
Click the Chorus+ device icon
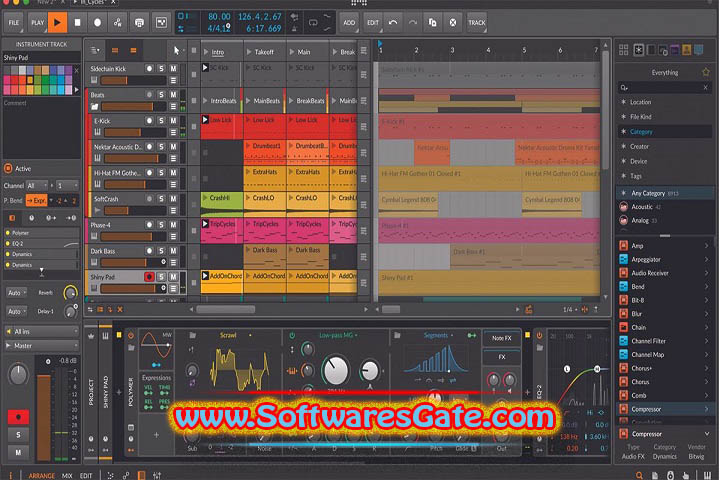point(624,368)
